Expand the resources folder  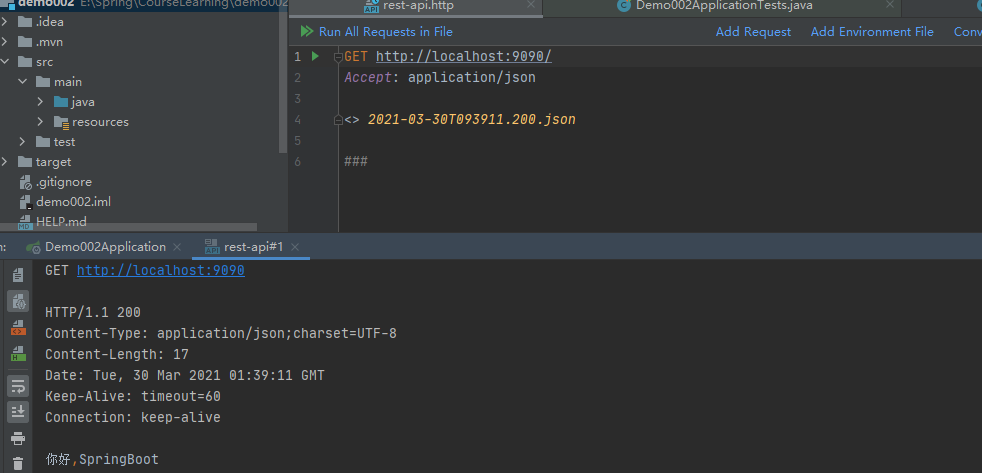point(40,122)
